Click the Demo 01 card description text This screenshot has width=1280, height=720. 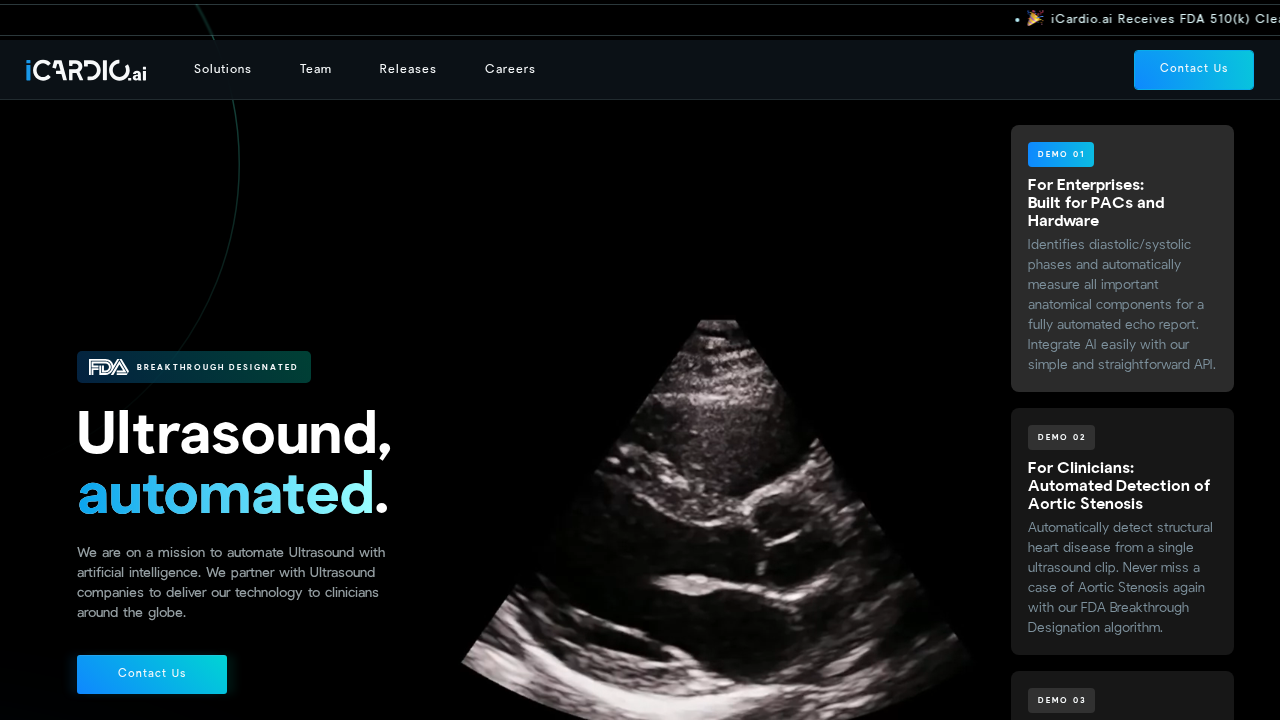(1121, 304)
